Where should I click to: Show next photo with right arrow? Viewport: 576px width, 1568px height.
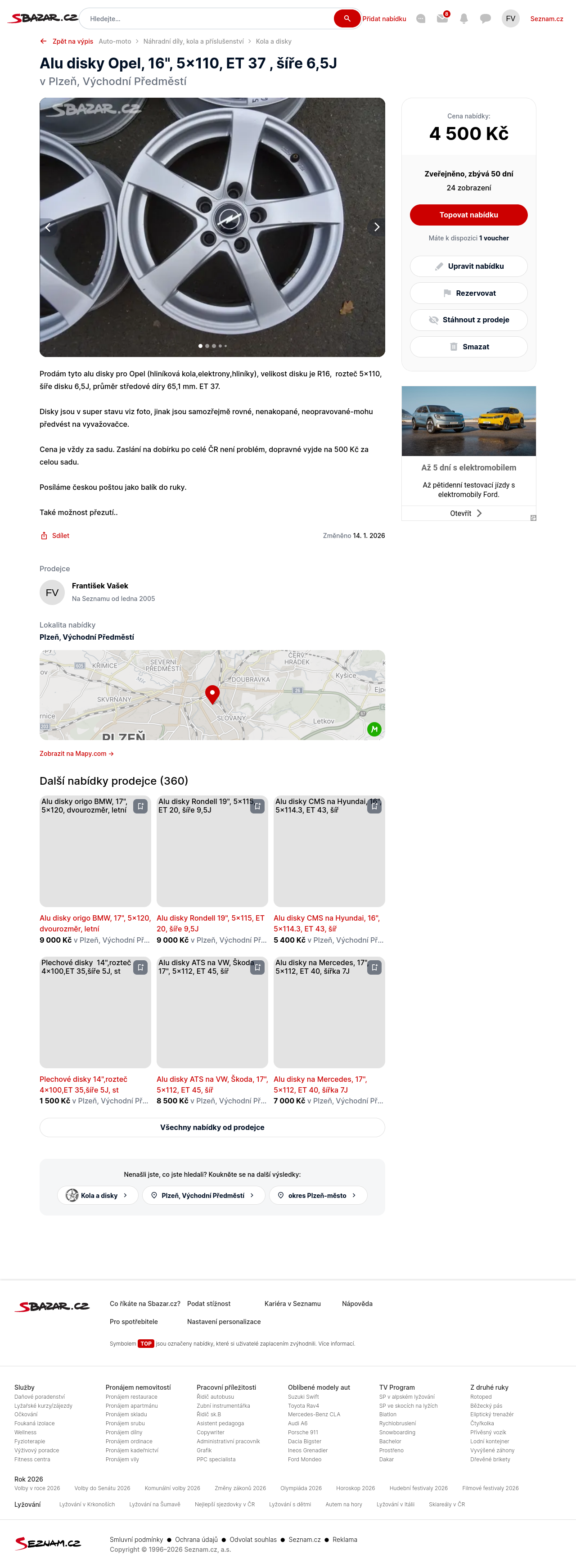click(x=377, y=227)
